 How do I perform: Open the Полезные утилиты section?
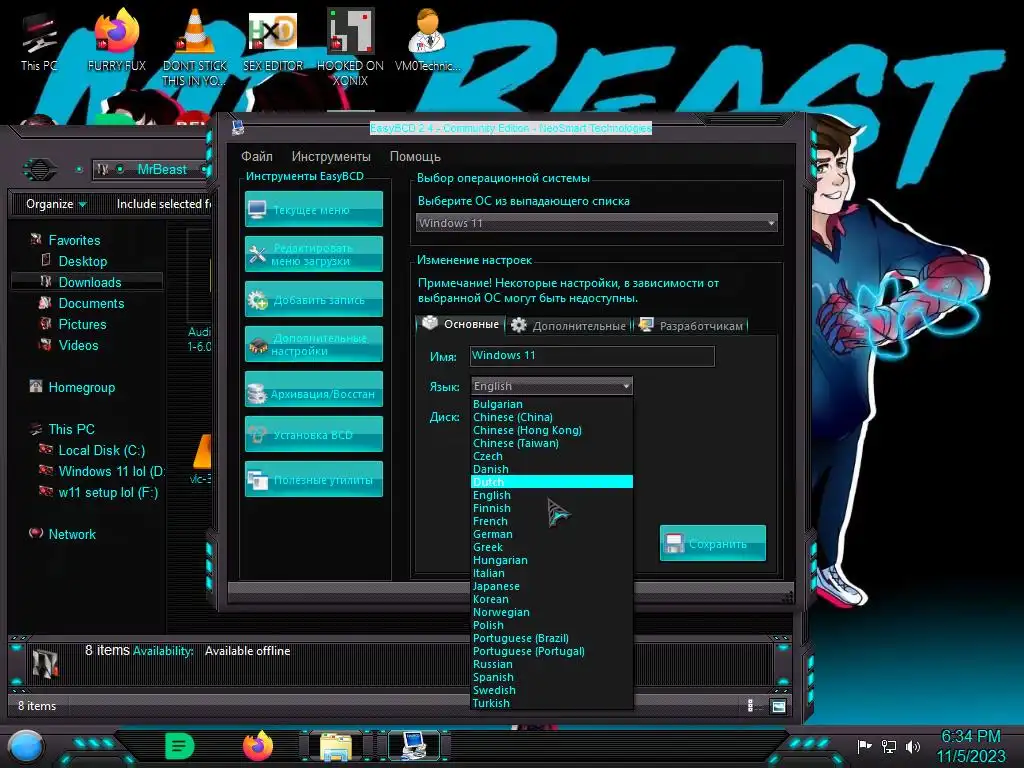(x=313, y=479)
